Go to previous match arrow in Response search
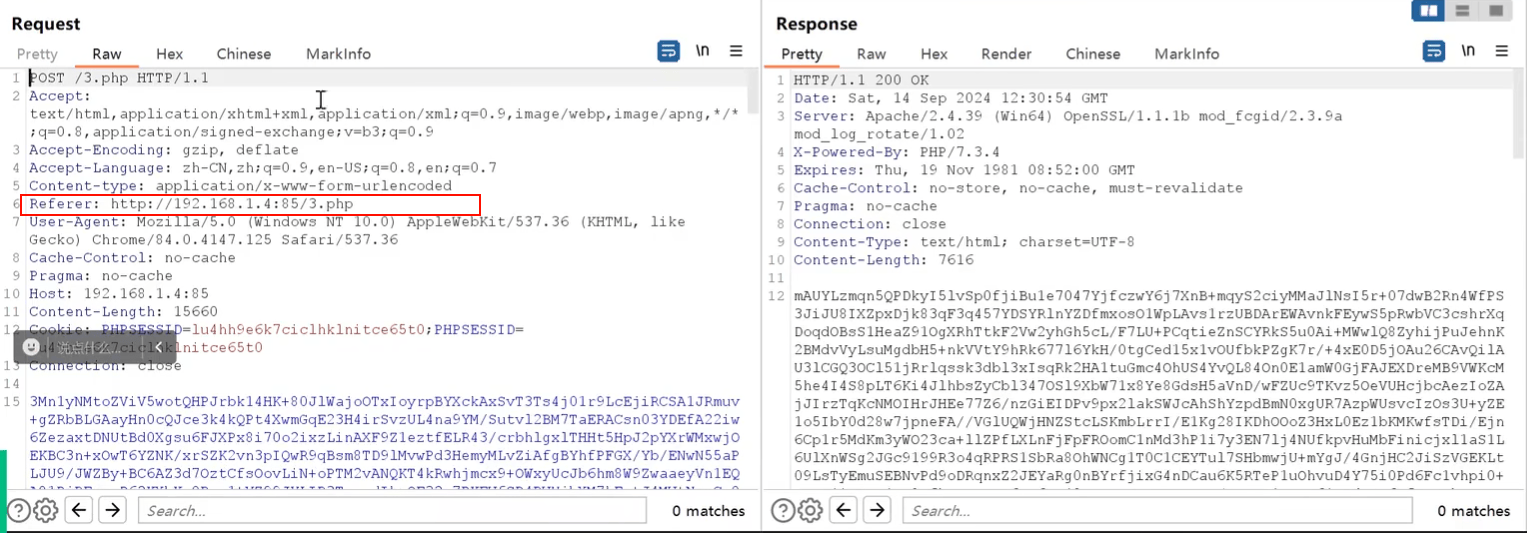Viewport: 1527px width, 533px height. (x=843, y=511)
